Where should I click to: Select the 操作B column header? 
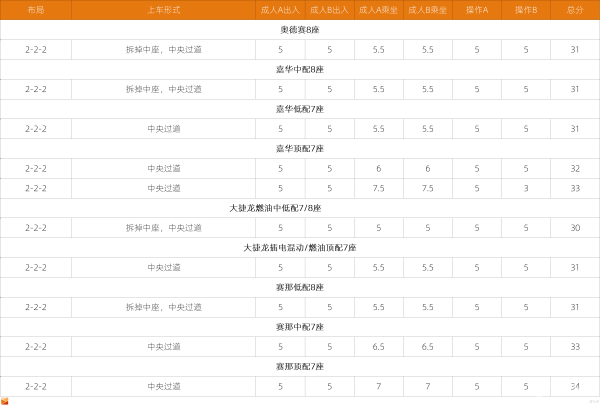(526, 10)
